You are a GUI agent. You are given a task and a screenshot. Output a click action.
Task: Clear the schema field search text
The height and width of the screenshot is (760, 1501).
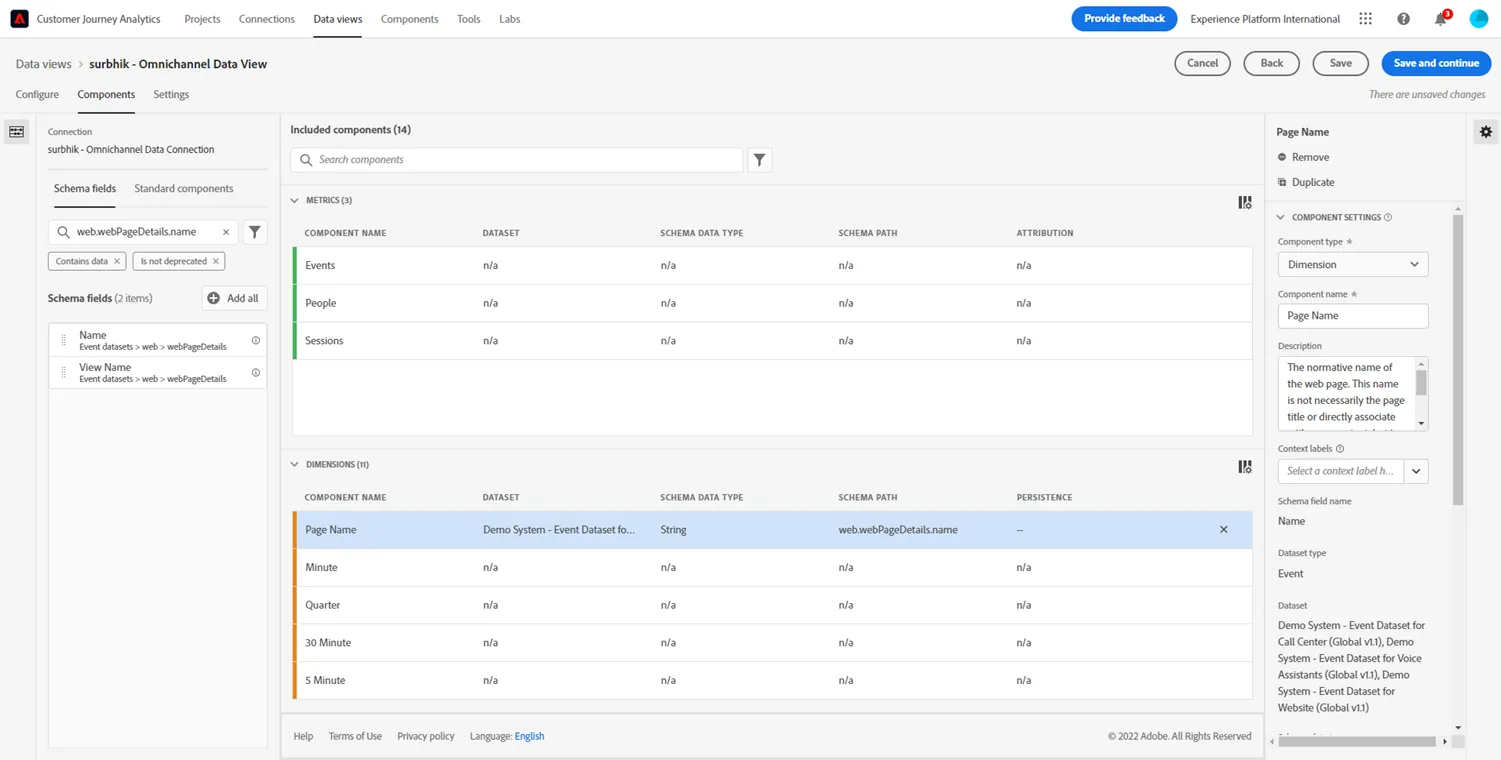[226, 232]
